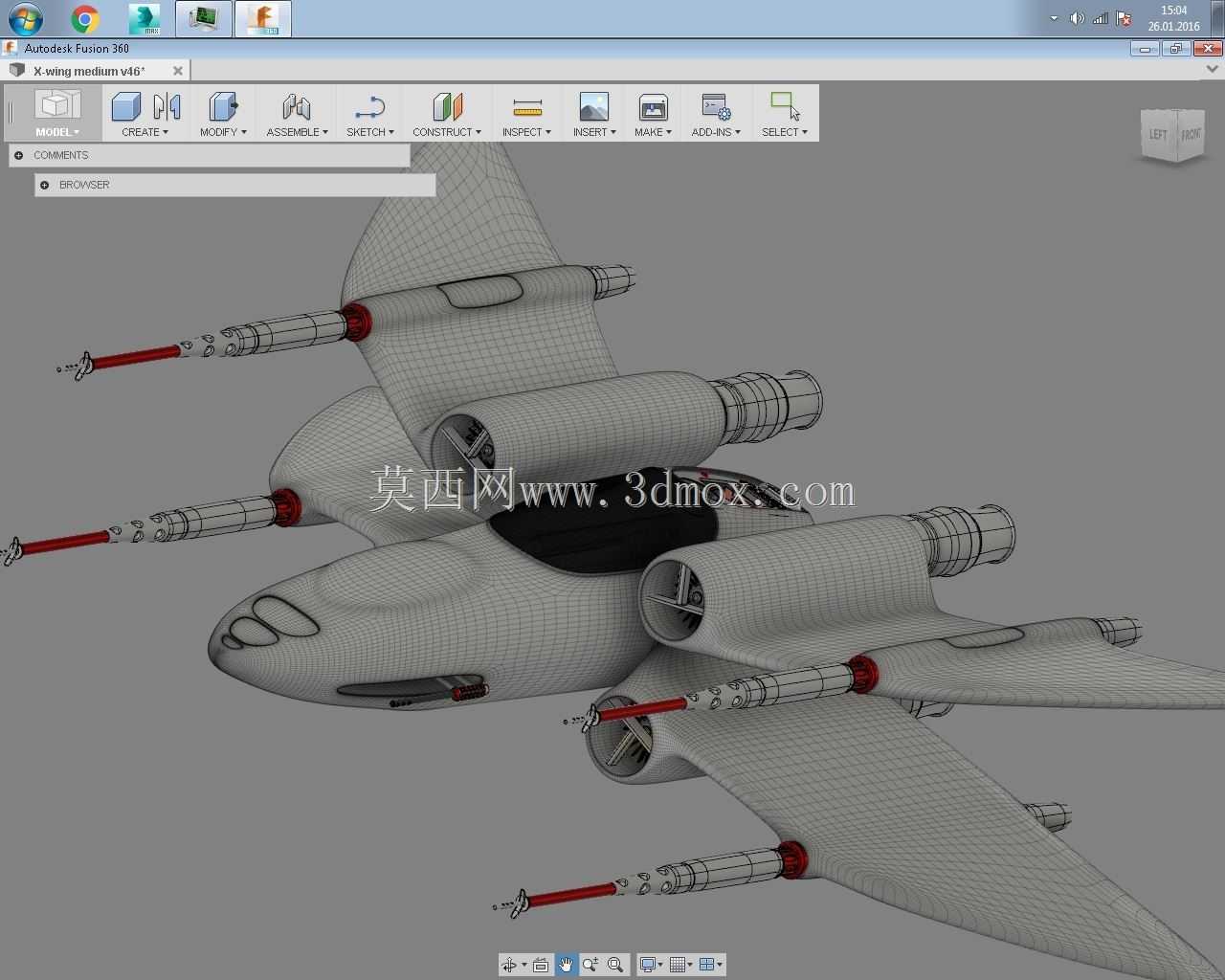Image resolution: width=1225 pixels, height=980 pixels.
Task: Click the Fusion 360 taskbar button
Action: [x=262, y=19]
